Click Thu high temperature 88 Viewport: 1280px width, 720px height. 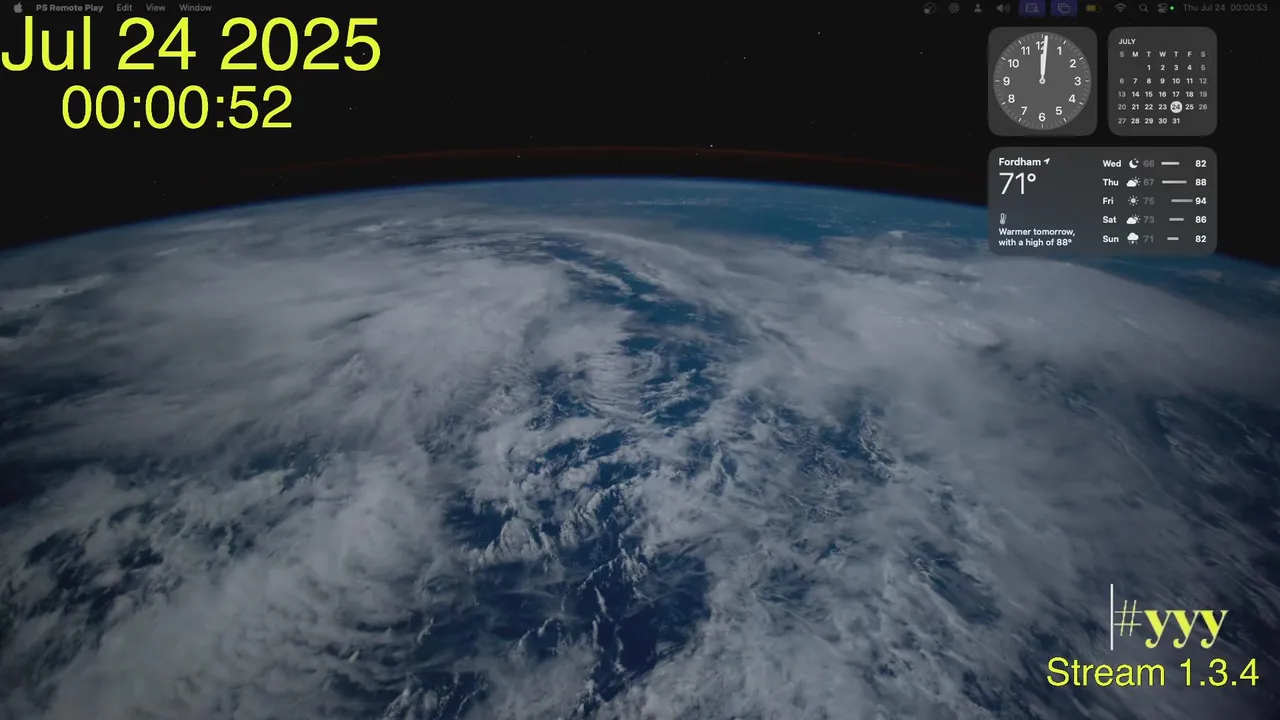[1201, 182]
